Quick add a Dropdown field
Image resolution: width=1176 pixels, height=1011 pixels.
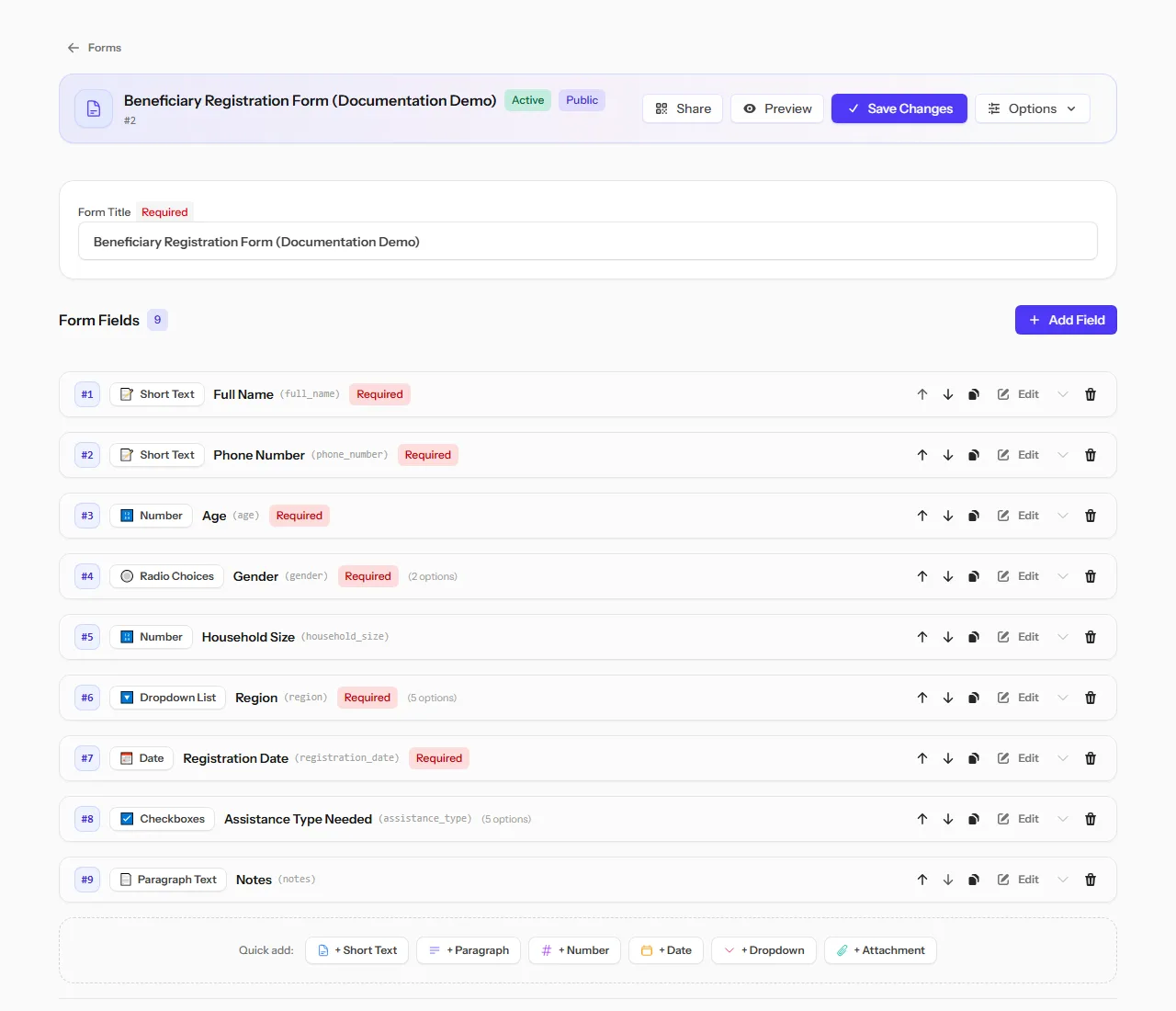tap(764, 950)
